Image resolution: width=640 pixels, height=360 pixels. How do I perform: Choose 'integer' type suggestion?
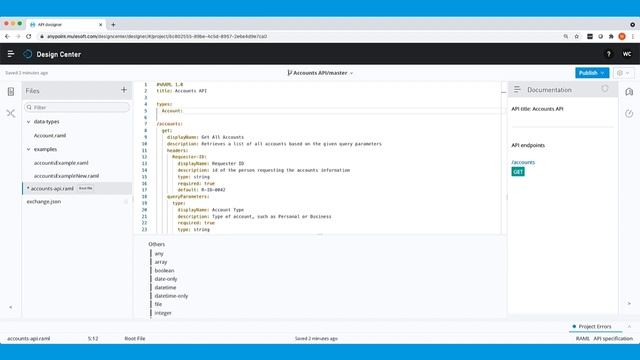(163, 313)
